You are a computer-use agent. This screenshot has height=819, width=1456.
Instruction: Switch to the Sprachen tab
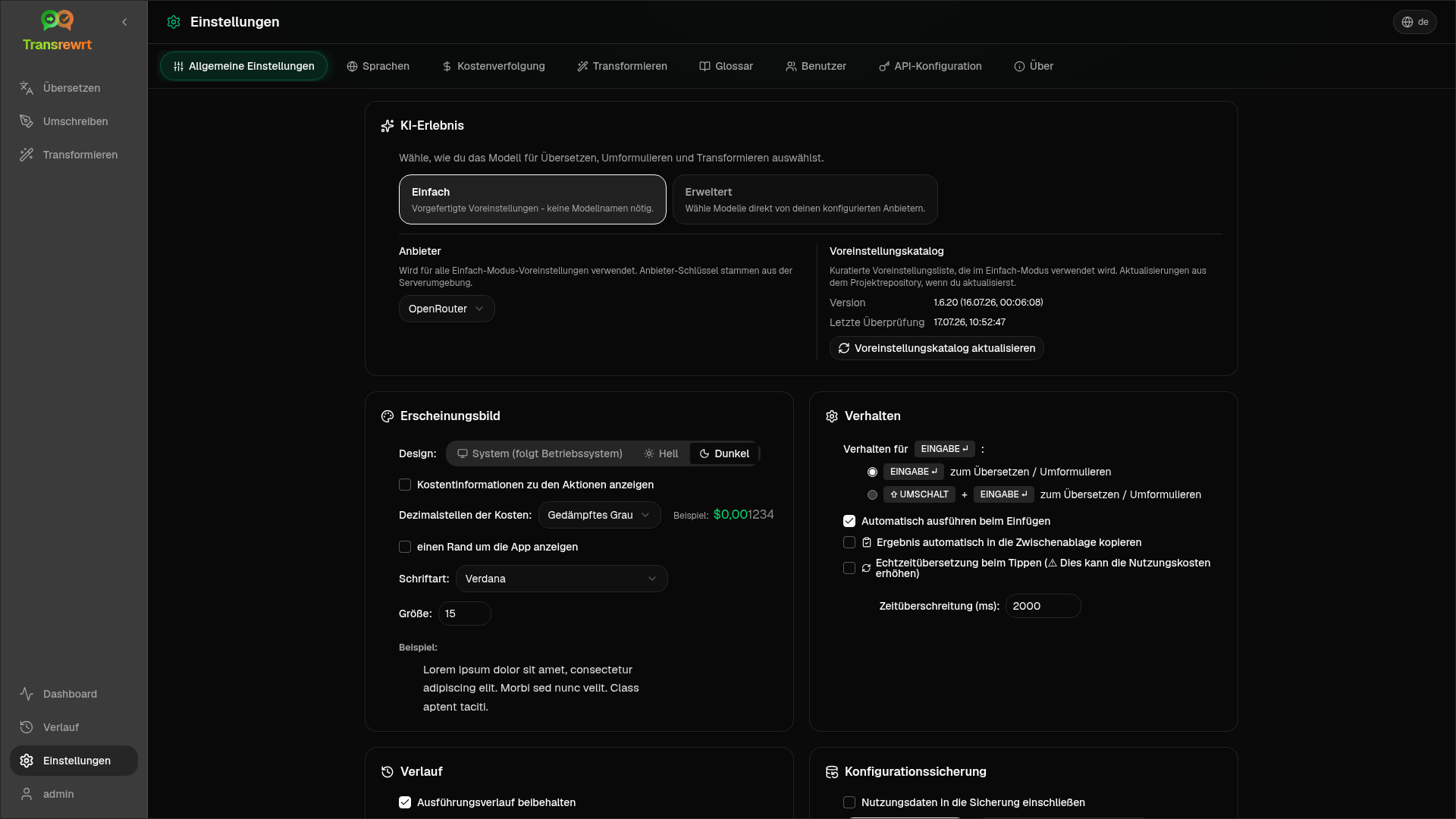pyautogui.click(x=378, y=67)
